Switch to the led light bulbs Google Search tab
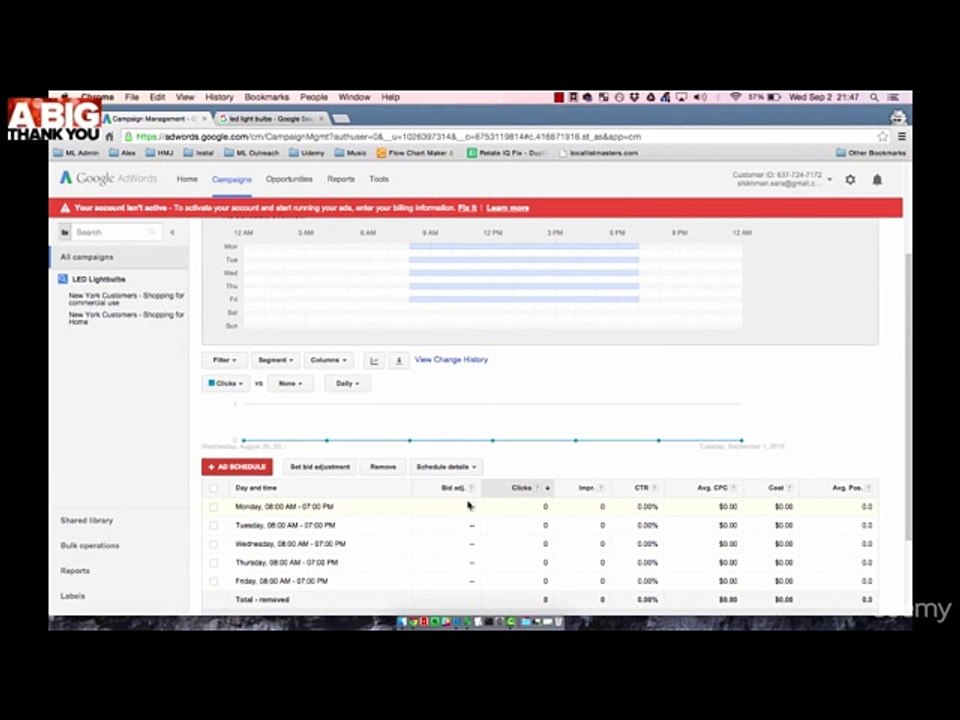Screen dimensions: 960x720 coord(272,118)
